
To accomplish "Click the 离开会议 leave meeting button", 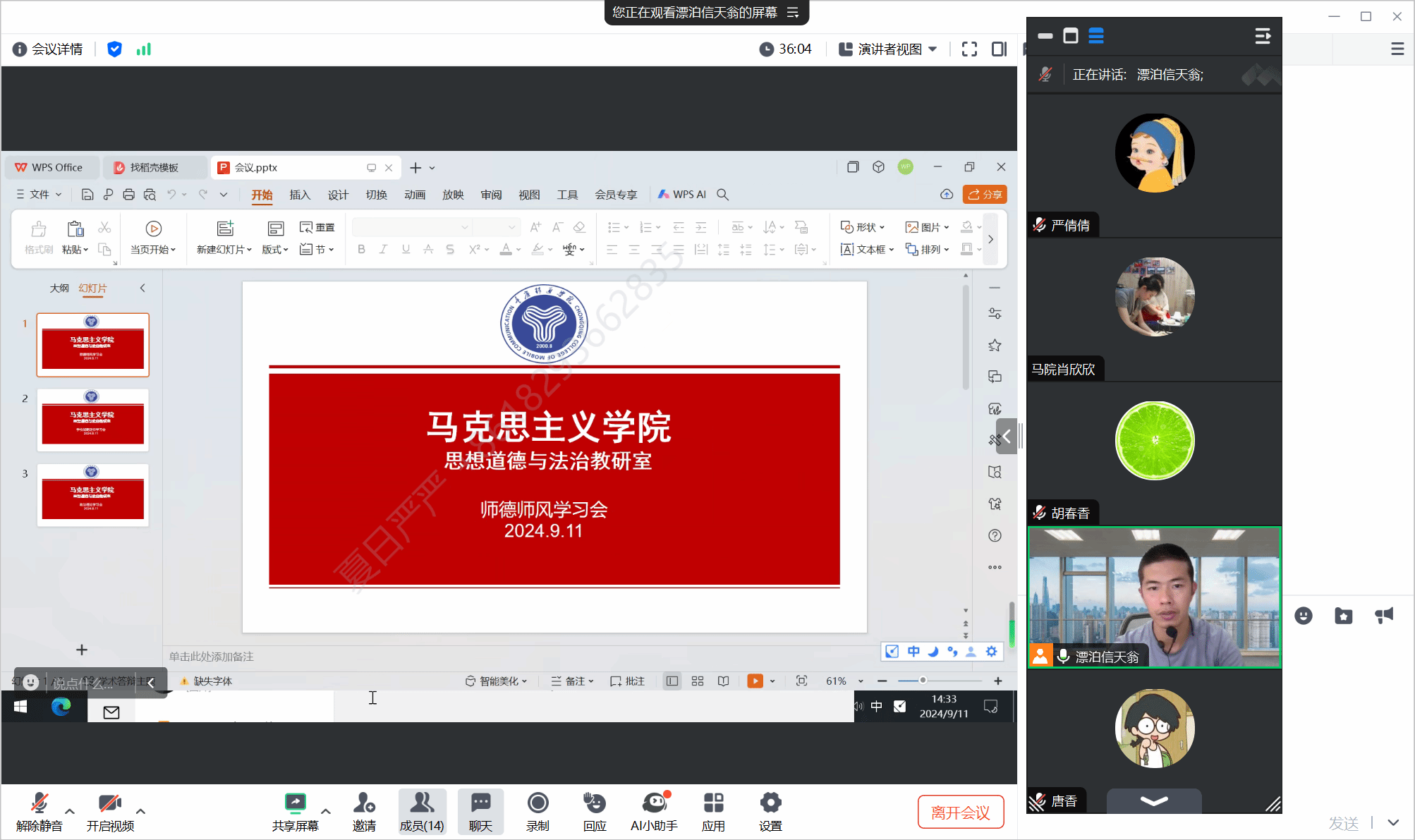I will pos(960,812).
